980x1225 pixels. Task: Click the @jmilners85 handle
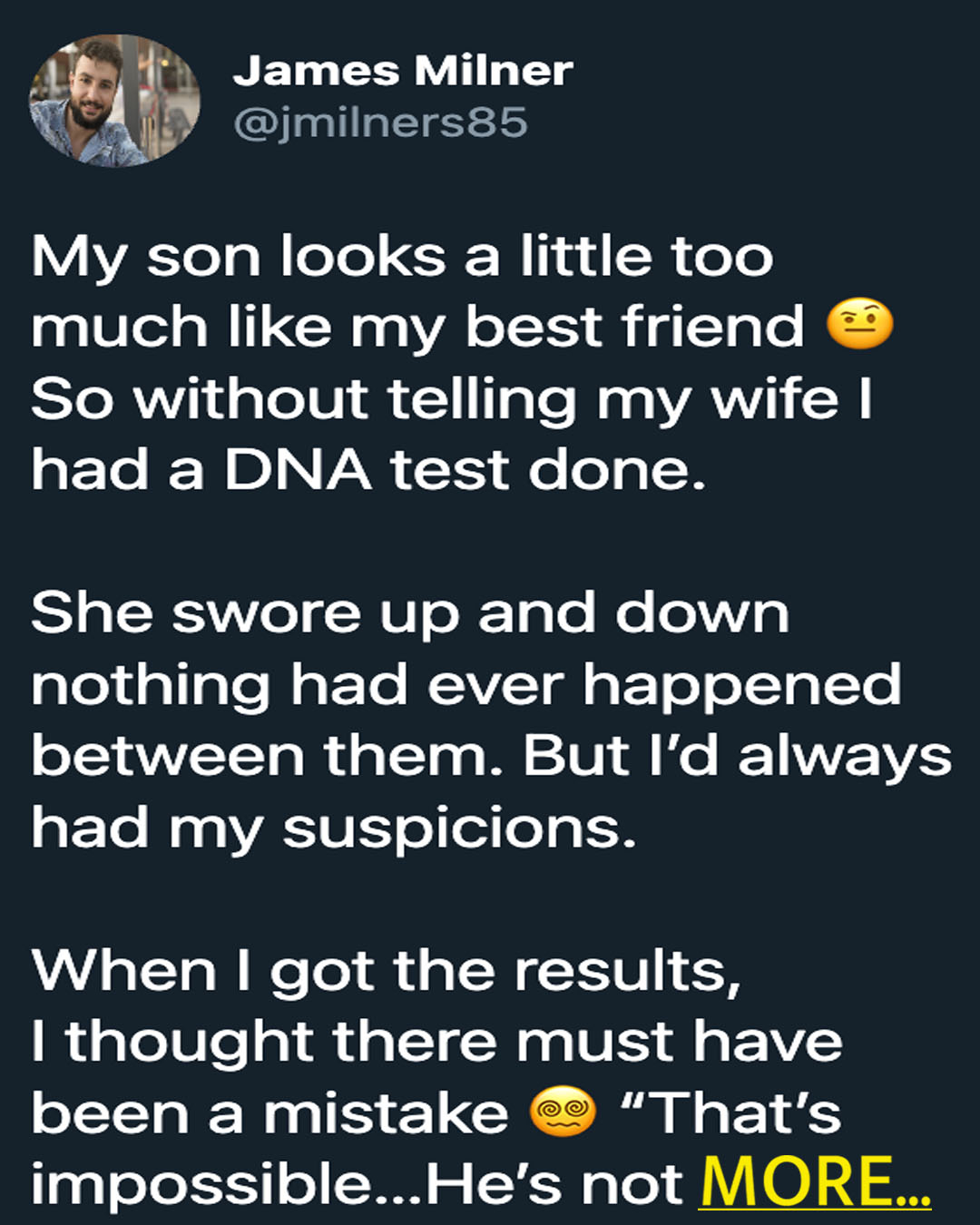(x=380, y=122)
